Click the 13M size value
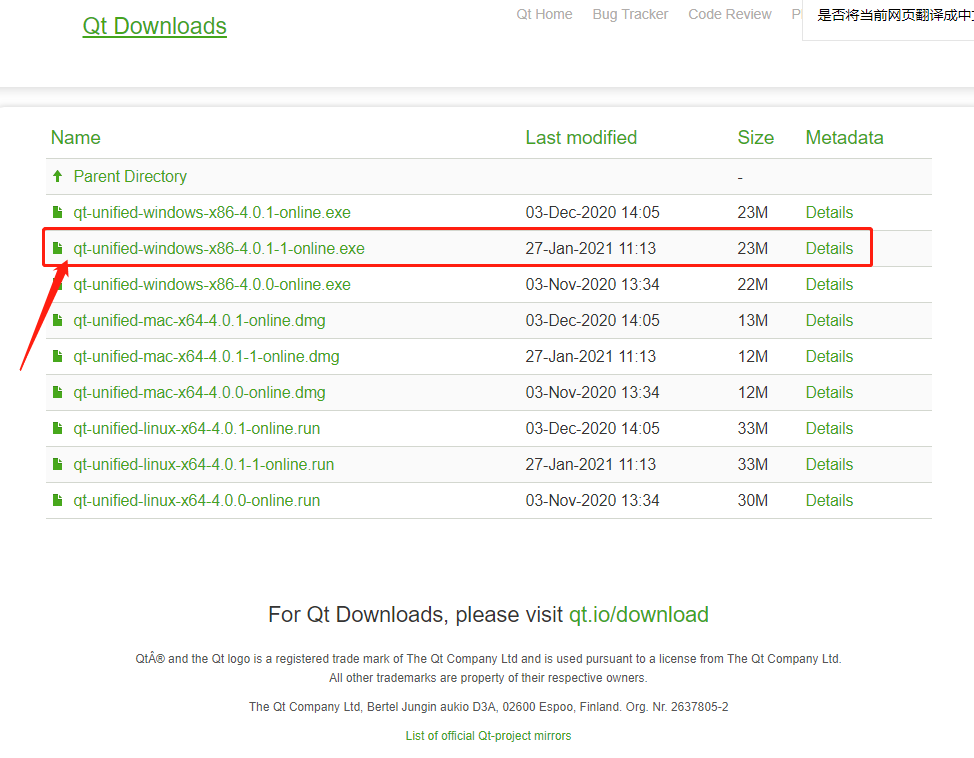Image resolution: width=974 pixels, height=758 pixels. (752, 321)
